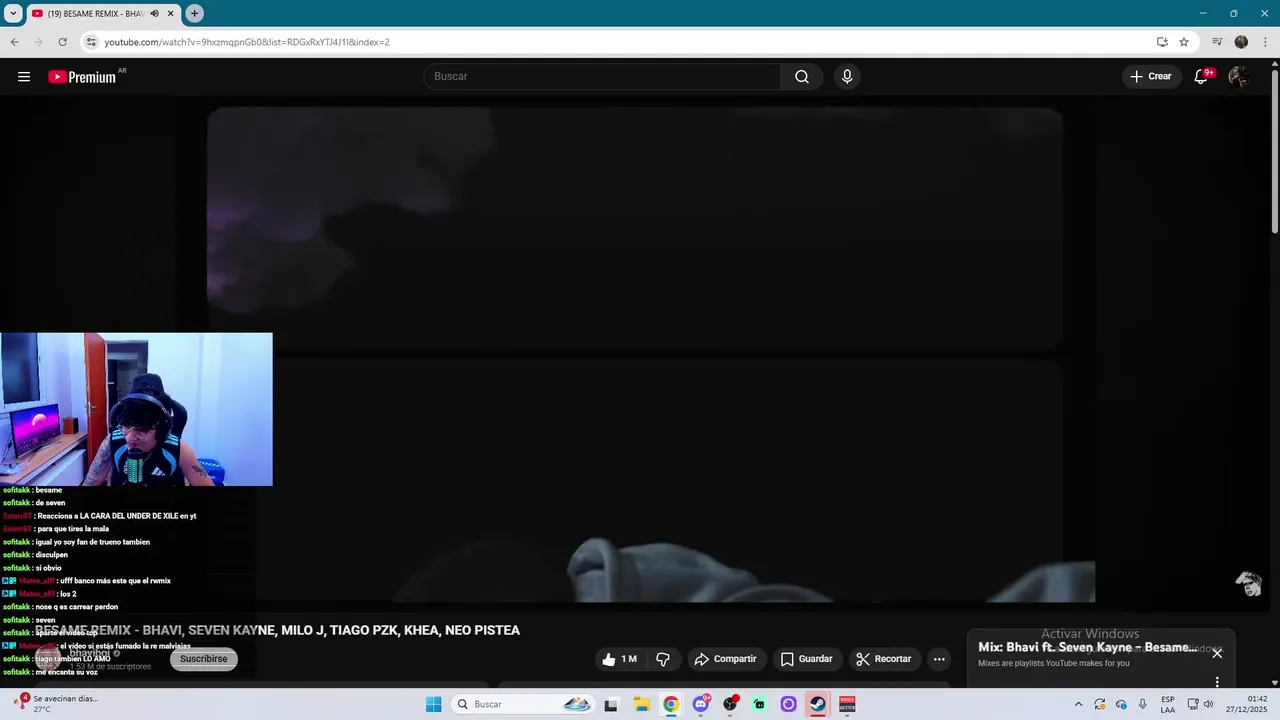Image resolution: width=1280 pixels, height=720 pixels.
Task: Open Task View on the taskbar
Action: tap(611, 704)
